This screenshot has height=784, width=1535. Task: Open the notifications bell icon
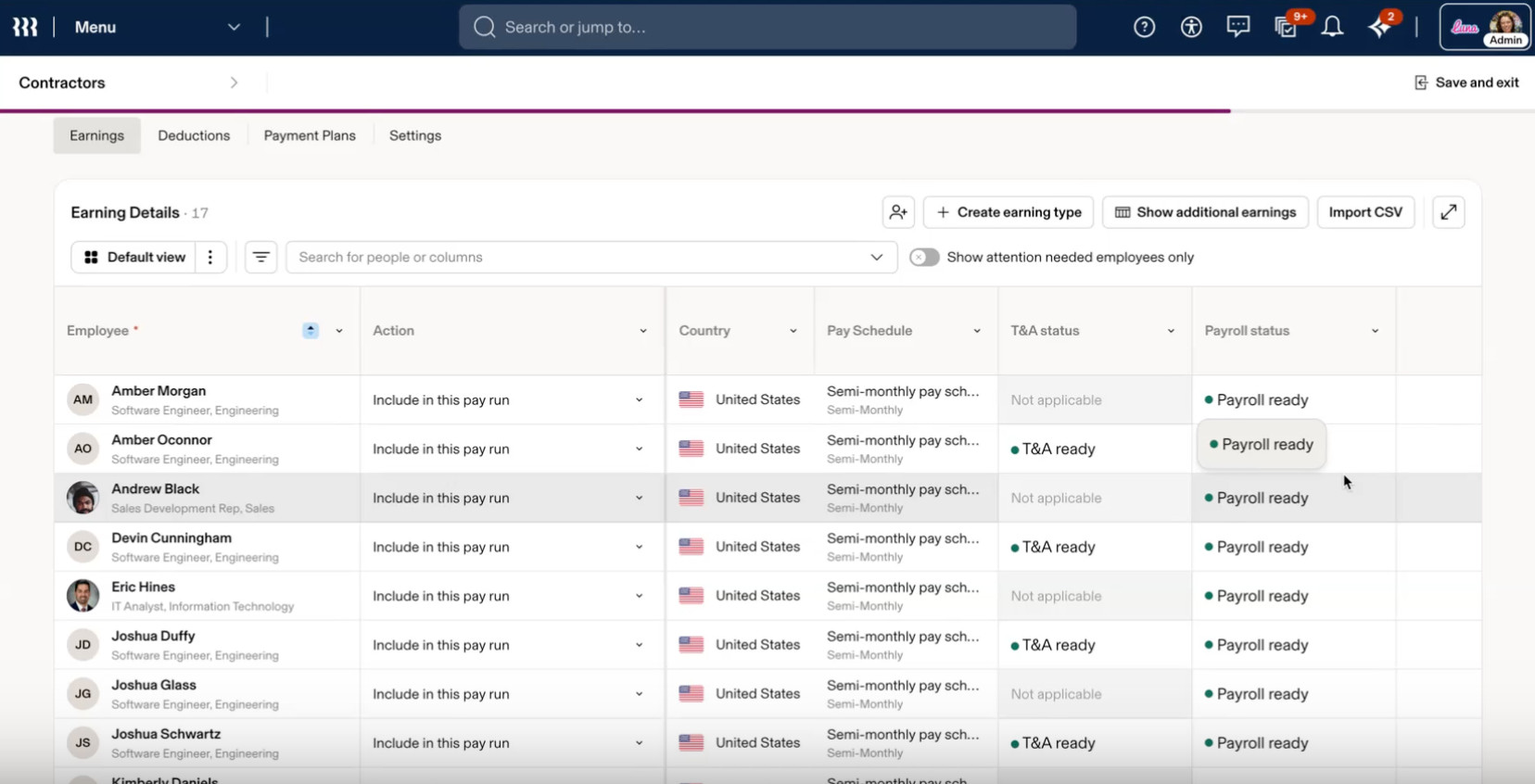(1332, 28)
